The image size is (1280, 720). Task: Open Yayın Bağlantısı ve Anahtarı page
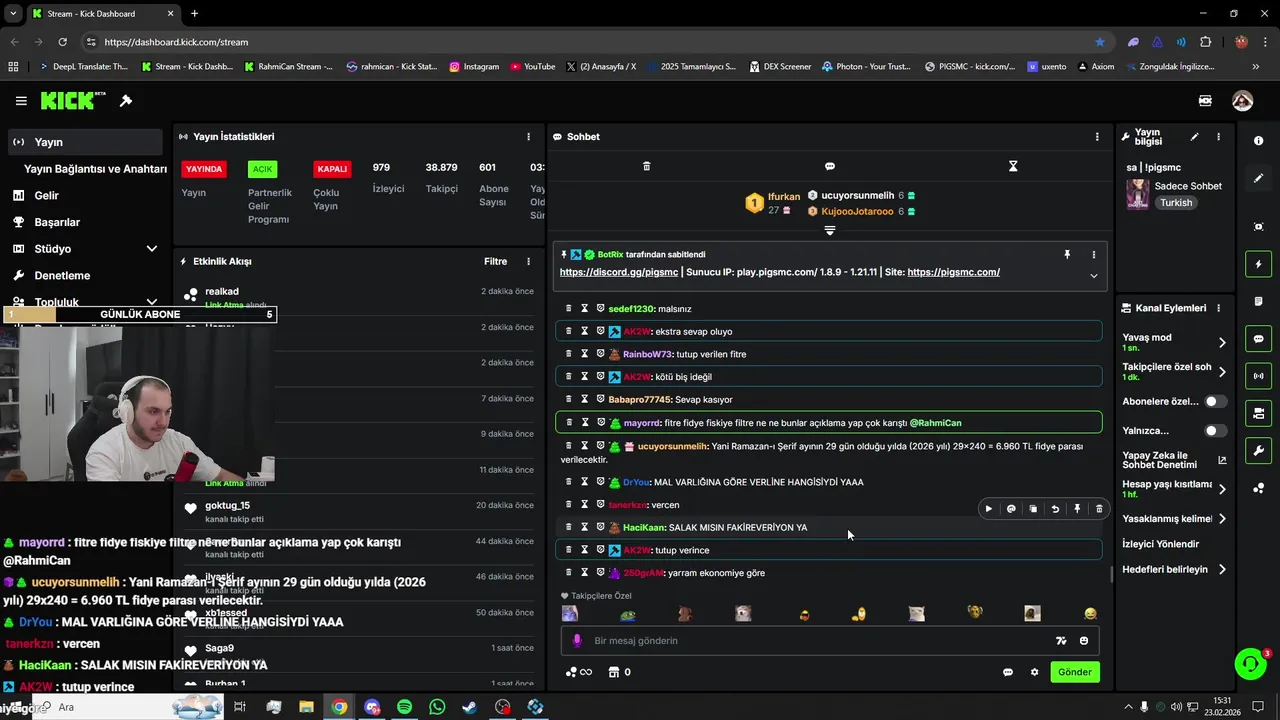click(x=95, y=169)
